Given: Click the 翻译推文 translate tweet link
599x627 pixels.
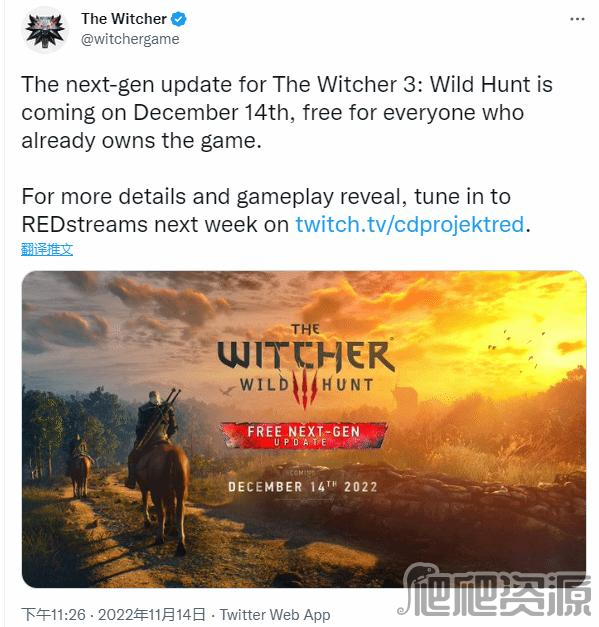Looking at the screenshot, I should coord(47,249).
